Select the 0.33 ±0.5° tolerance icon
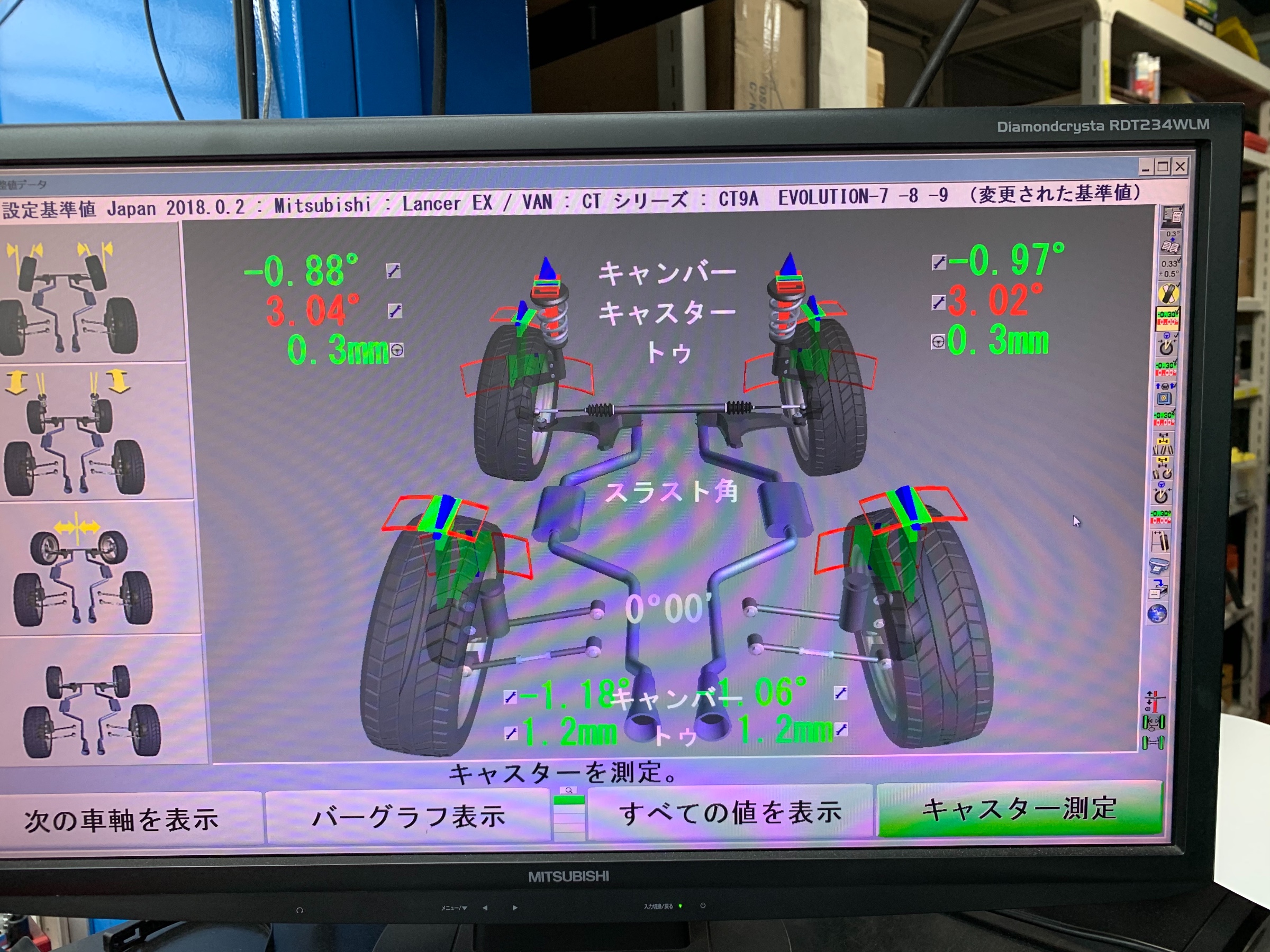1270x952 pixels. coord(1169,269)
